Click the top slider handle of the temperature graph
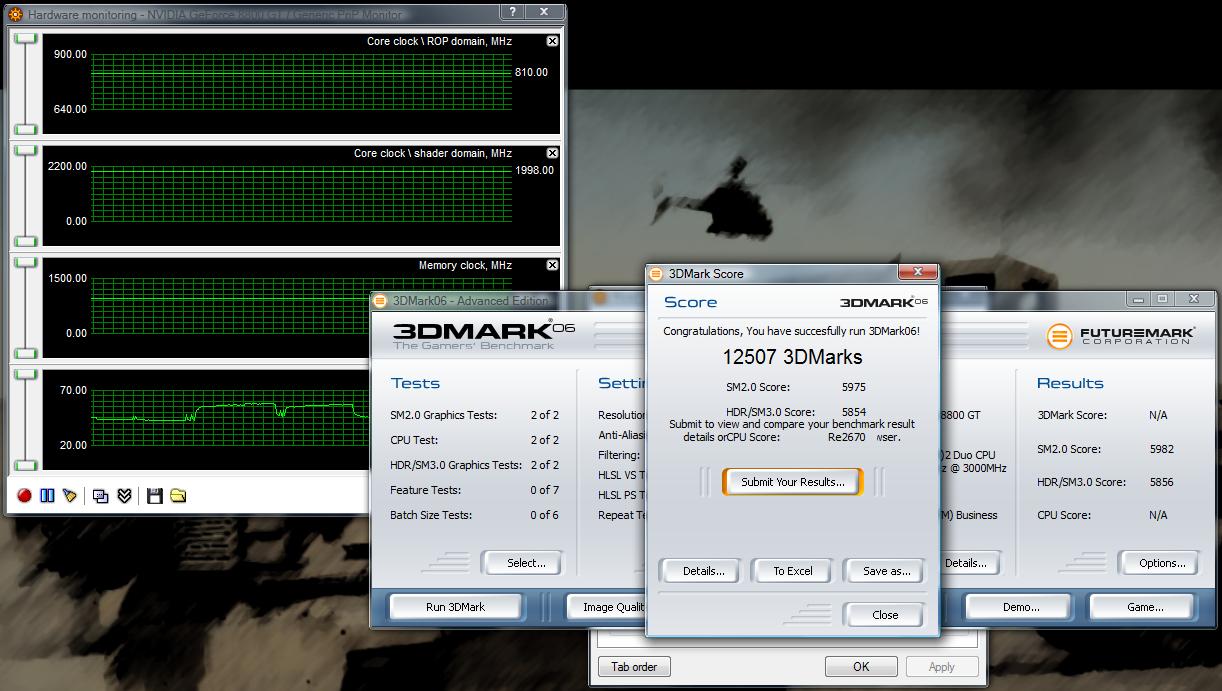Viewport: 1222px width, 691px height. click(x=26, y=375)
